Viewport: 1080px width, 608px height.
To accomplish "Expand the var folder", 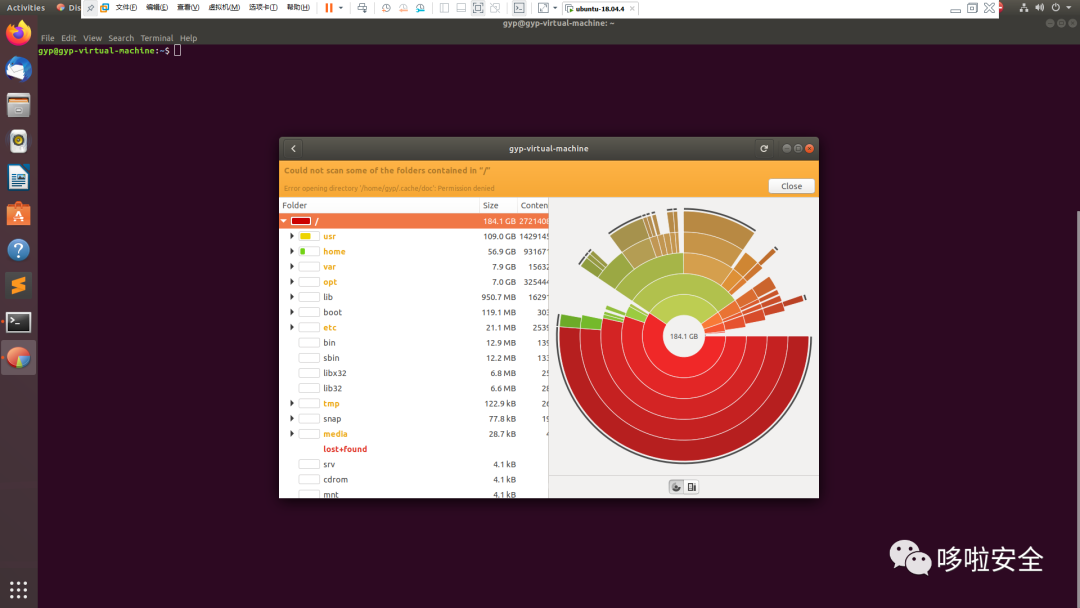I will 292,266.
